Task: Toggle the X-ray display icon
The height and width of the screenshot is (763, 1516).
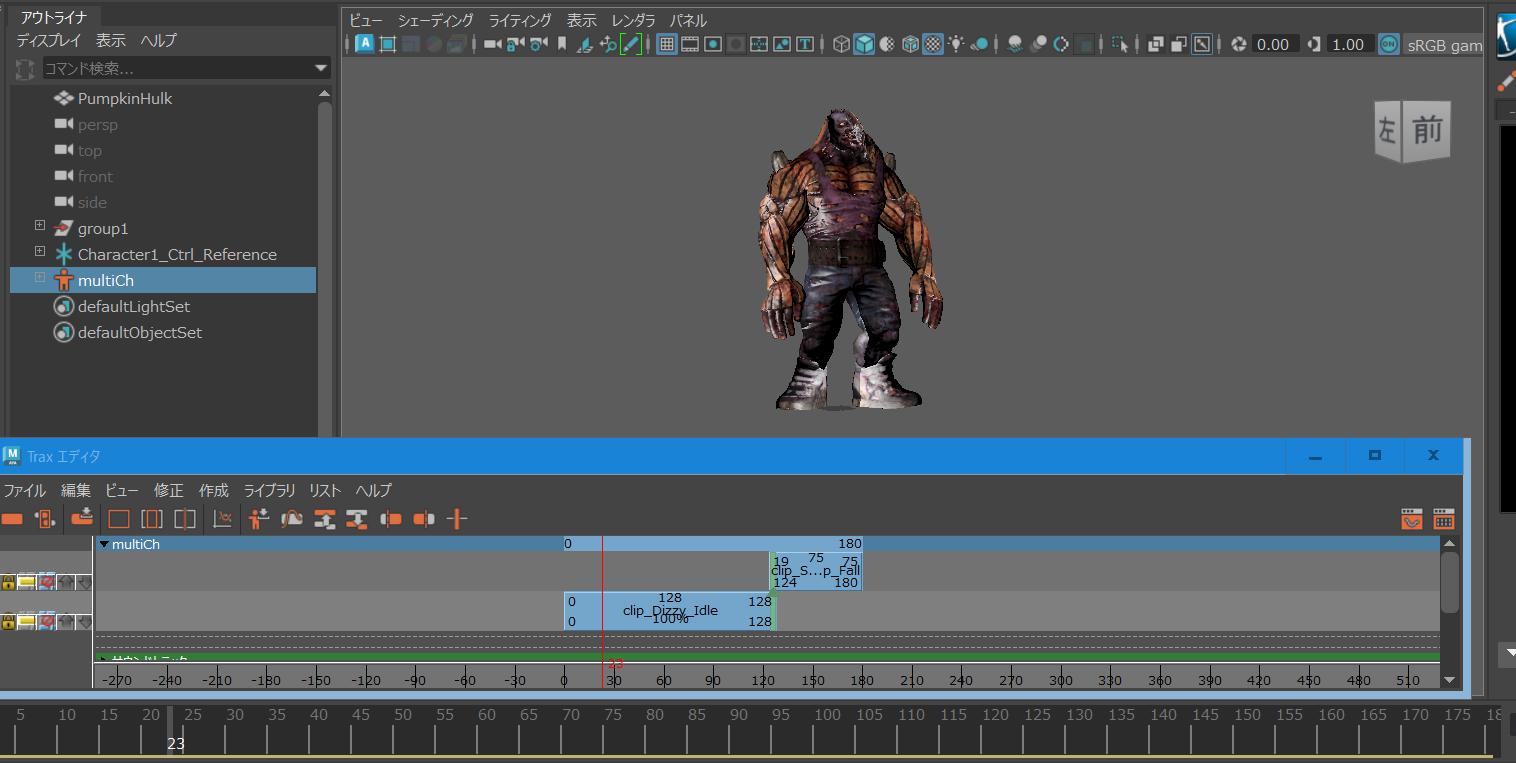Action: pos(1155,44)
